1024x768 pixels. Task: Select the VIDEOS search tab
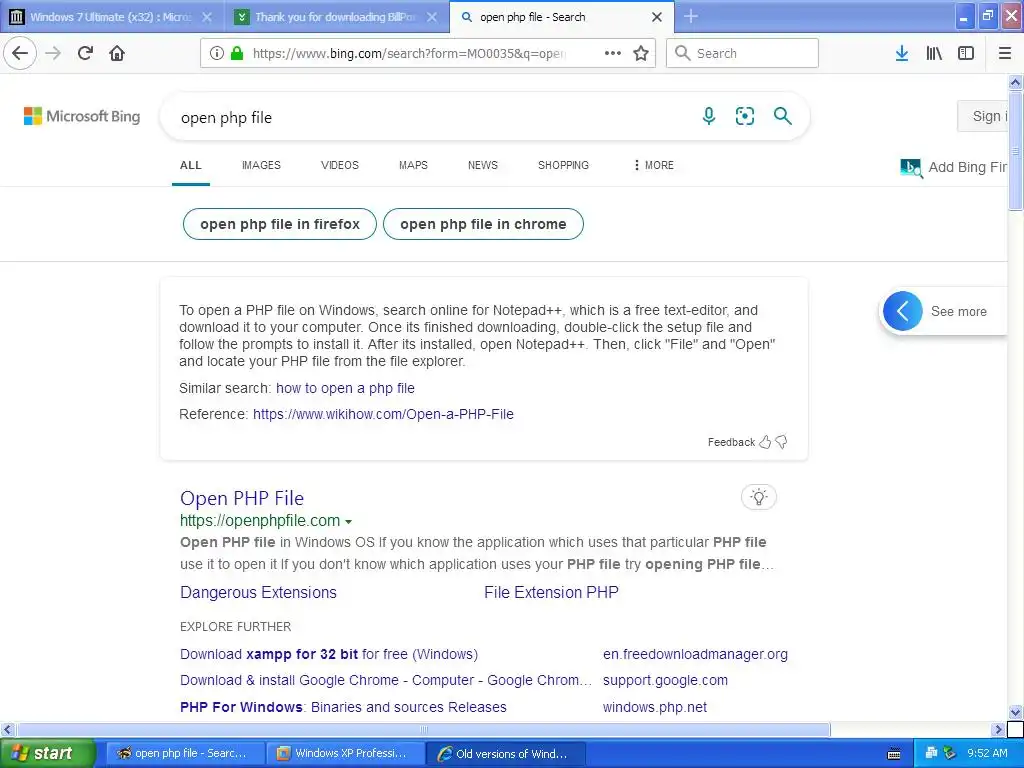tap(340, 165)
